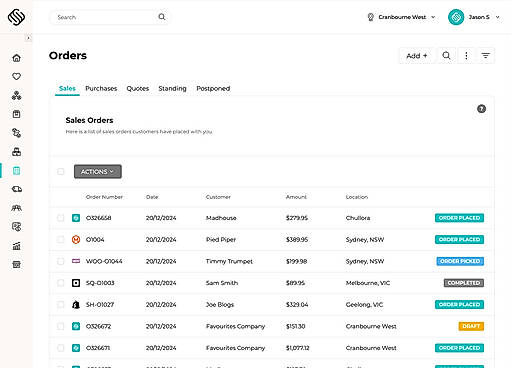Sort by Customer column header

(x=218, y=197)
